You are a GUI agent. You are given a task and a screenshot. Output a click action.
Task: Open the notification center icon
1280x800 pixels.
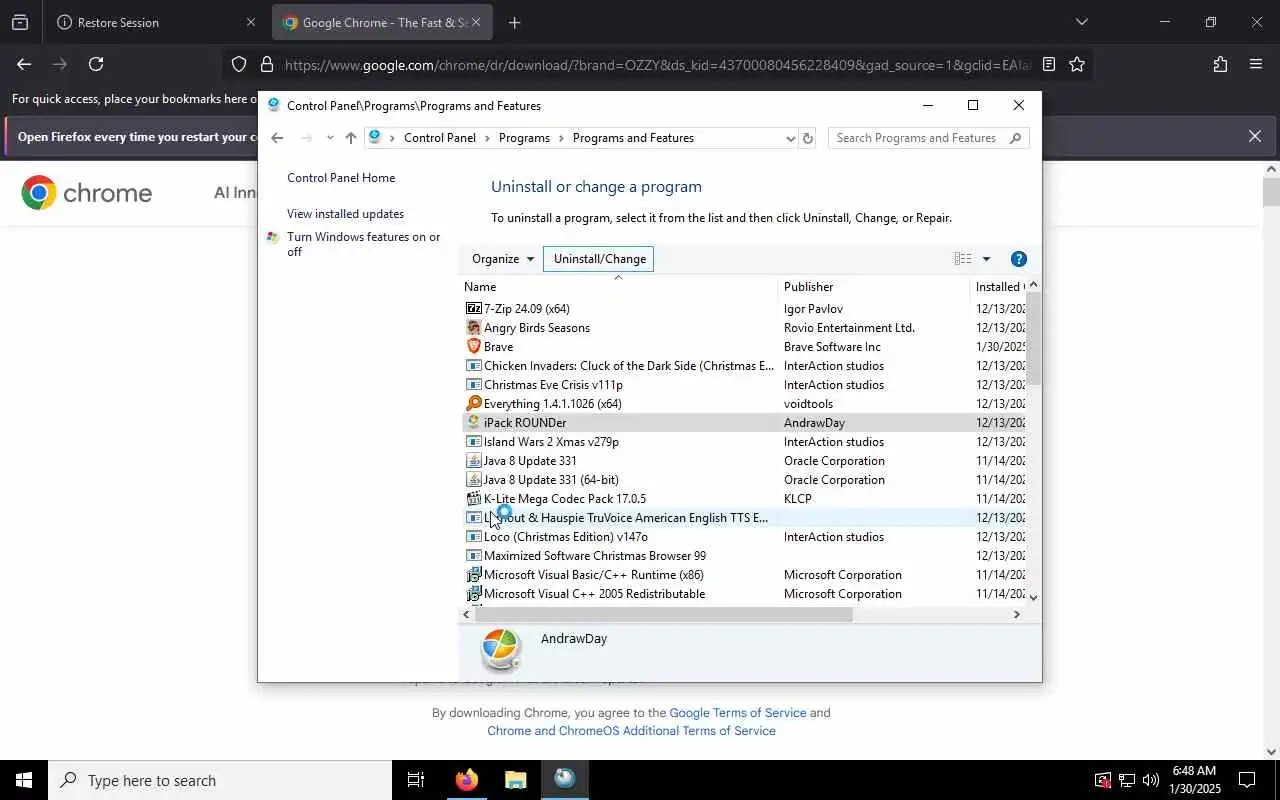1247,780
